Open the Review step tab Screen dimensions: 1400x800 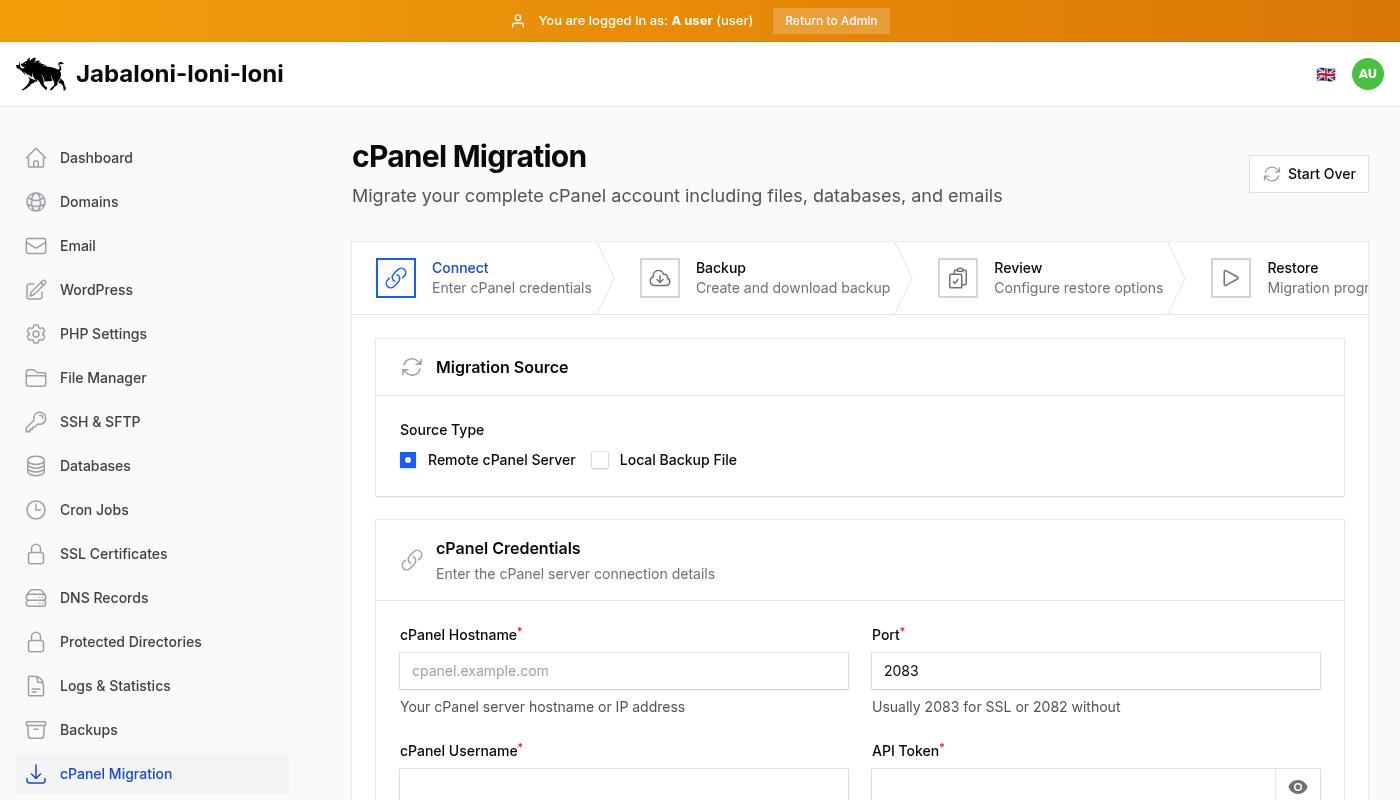pos(1018,277)
